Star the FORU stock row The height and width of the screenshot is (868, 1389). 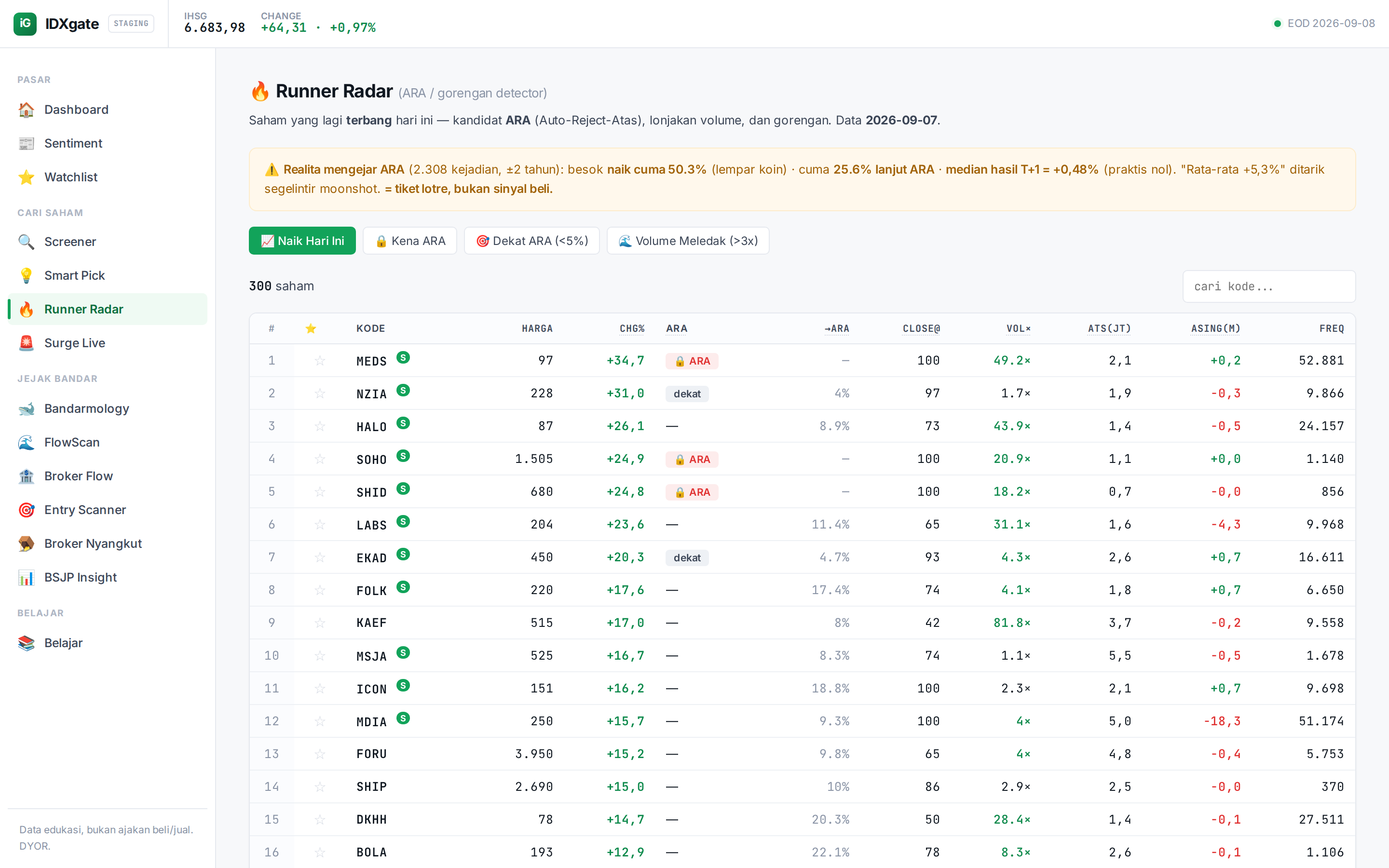tap(320, 754)
